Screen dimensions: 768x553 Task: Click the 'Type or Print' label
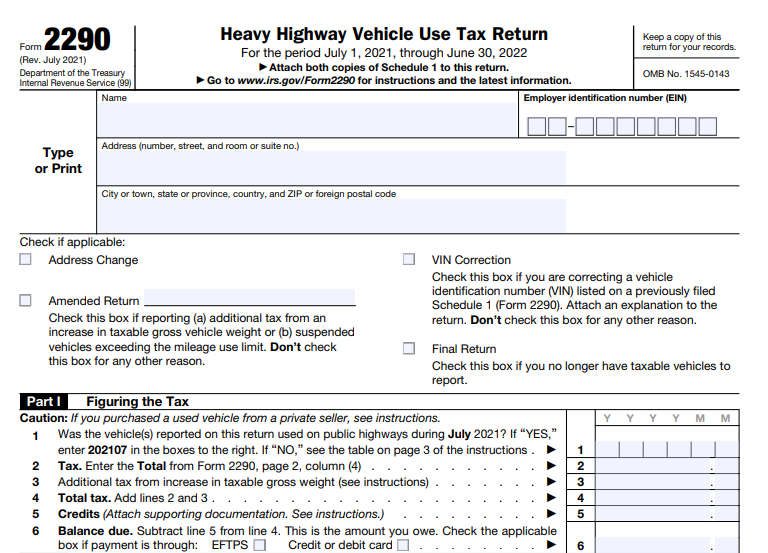58,161
